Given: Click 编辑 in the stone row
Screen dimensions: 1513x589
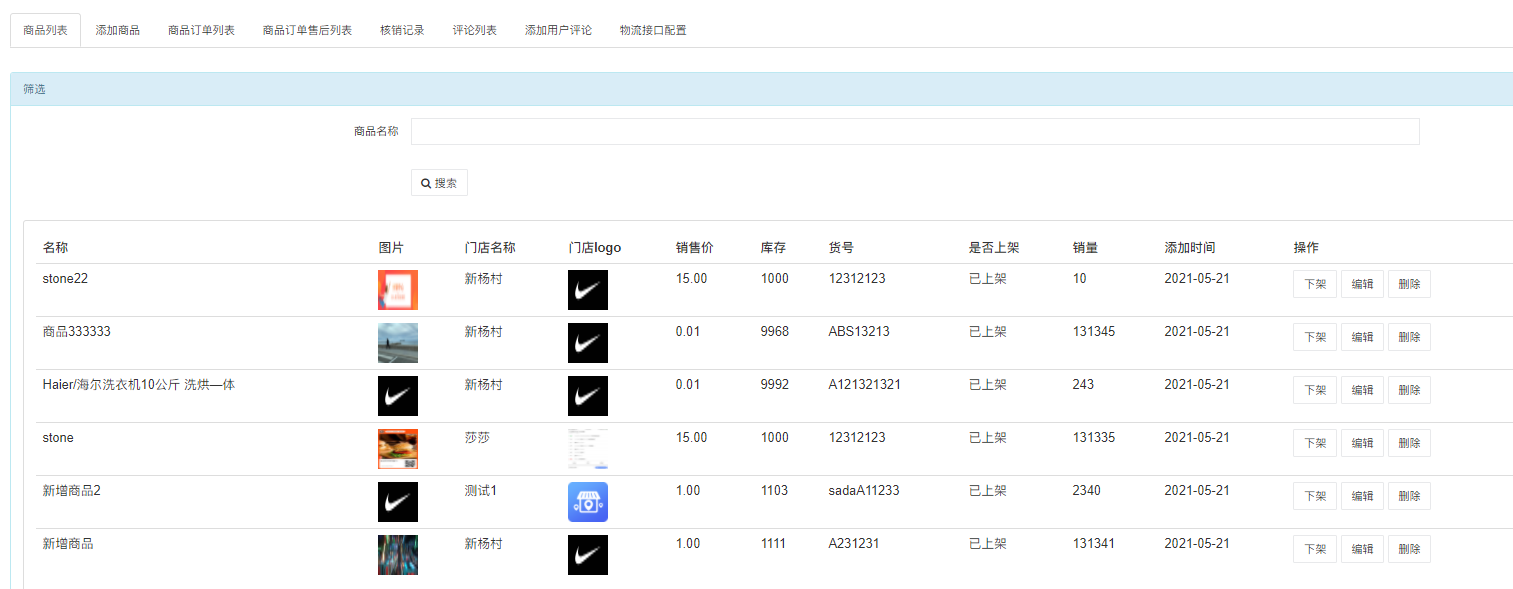Looking at the screenshot, I should 1362,443.
